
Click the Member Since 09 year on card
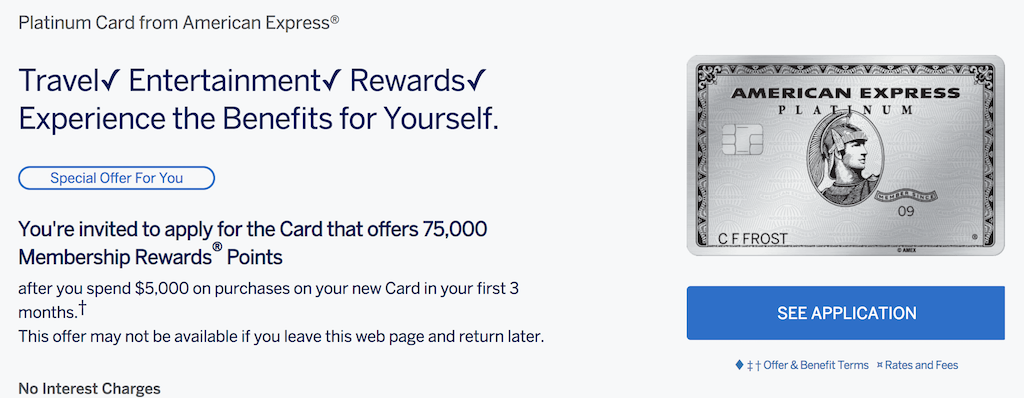click(x=905, y=212)
